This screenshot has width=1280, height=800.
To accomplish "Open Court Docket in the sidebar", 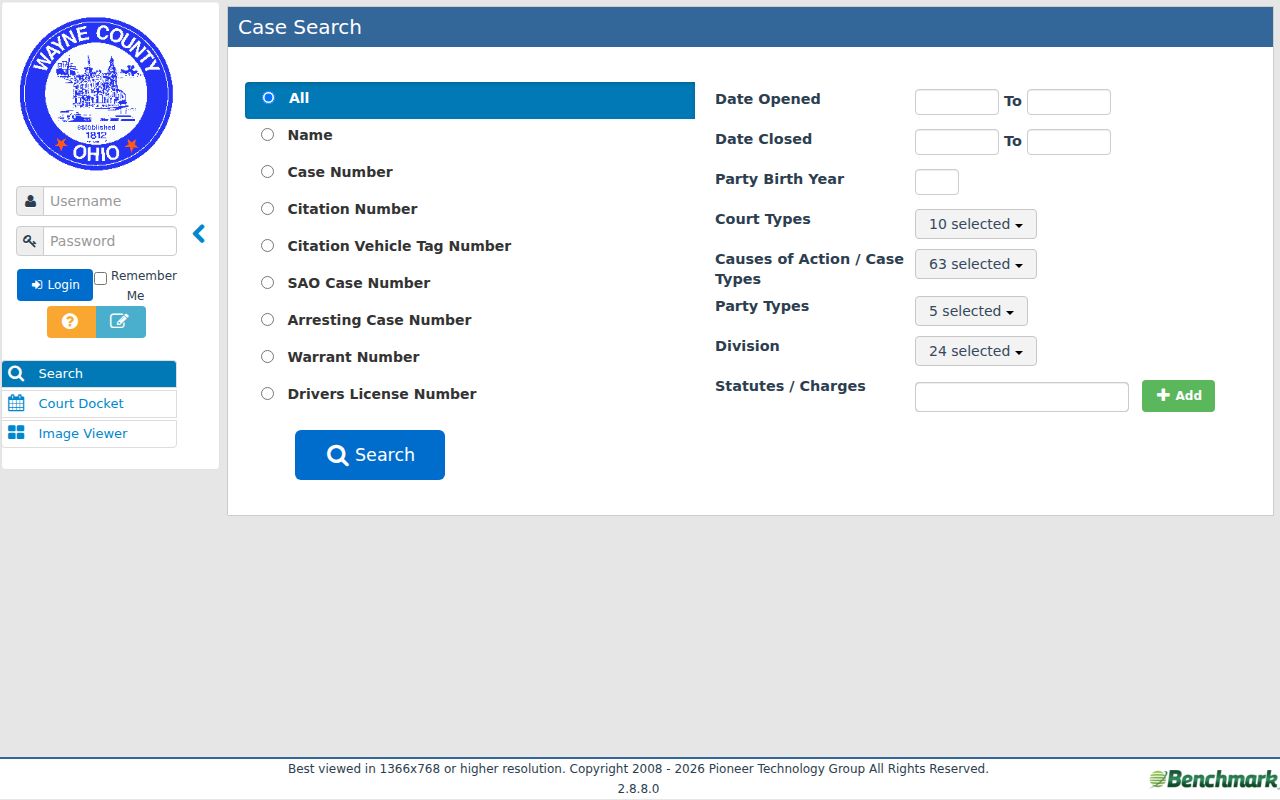I will coord(89,404).
